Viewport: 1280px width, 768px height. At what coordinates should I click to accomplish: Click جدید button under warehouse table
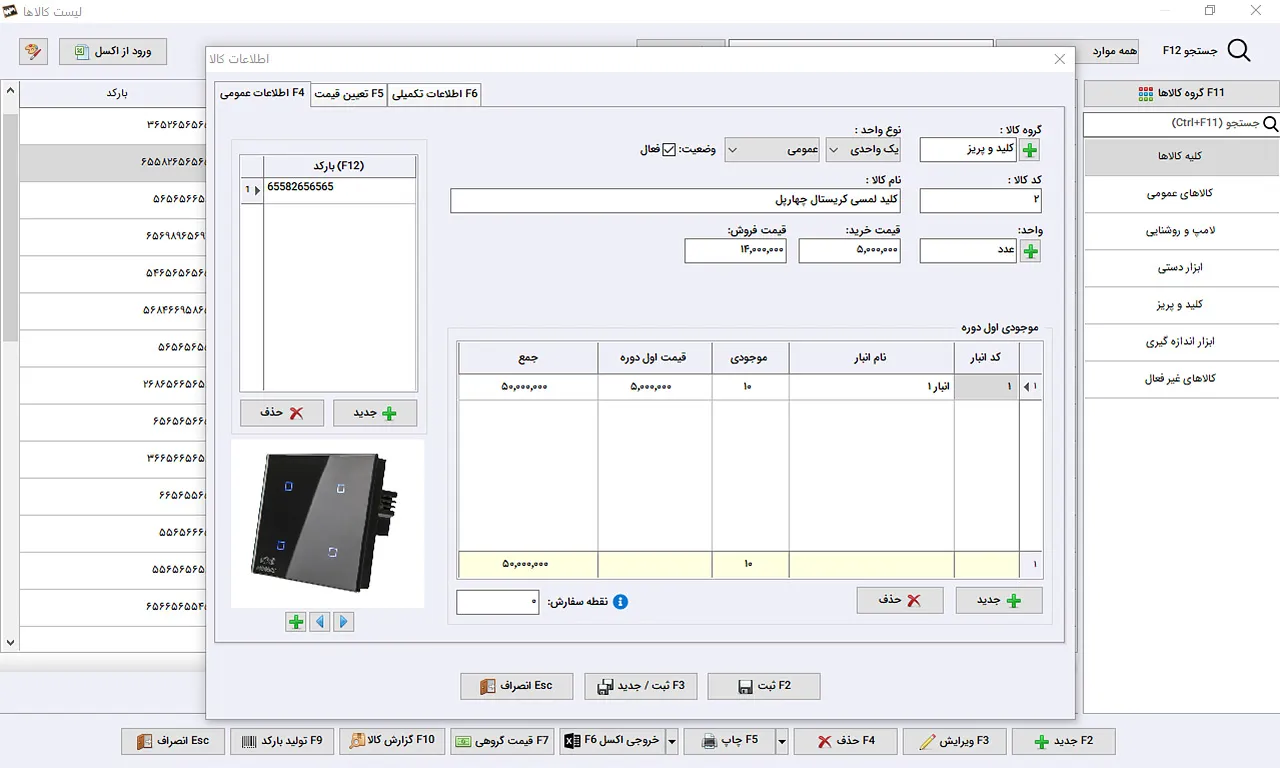click(999, 600)
